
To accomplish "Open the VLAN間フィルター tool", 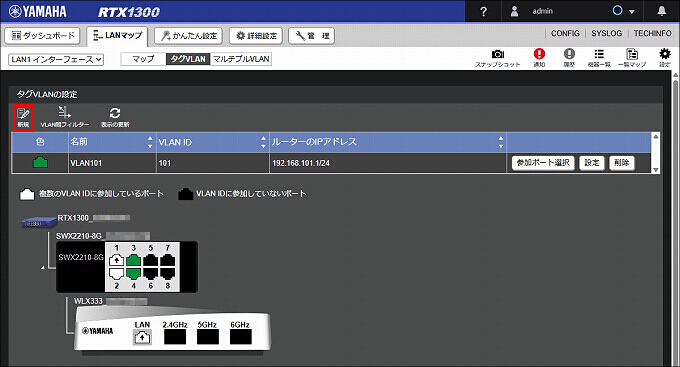I will [x=65, y=117].
